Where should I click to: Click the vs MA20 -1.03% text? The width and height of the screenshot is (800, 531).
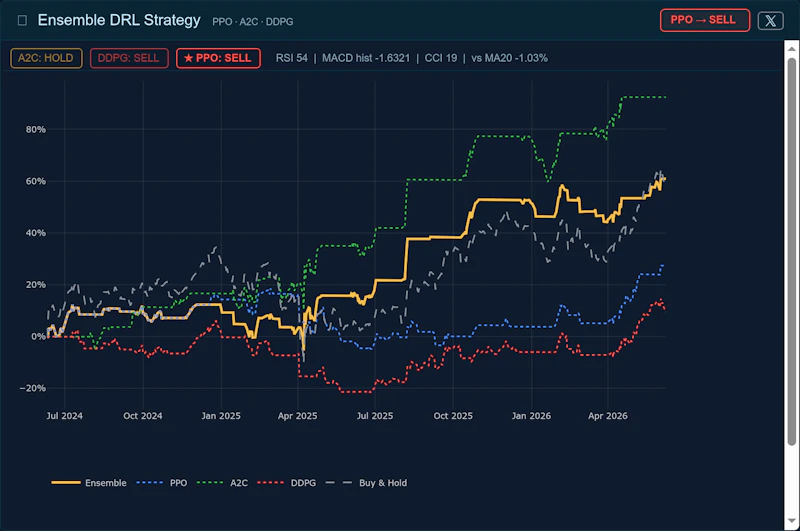click(x=509, y=58)
